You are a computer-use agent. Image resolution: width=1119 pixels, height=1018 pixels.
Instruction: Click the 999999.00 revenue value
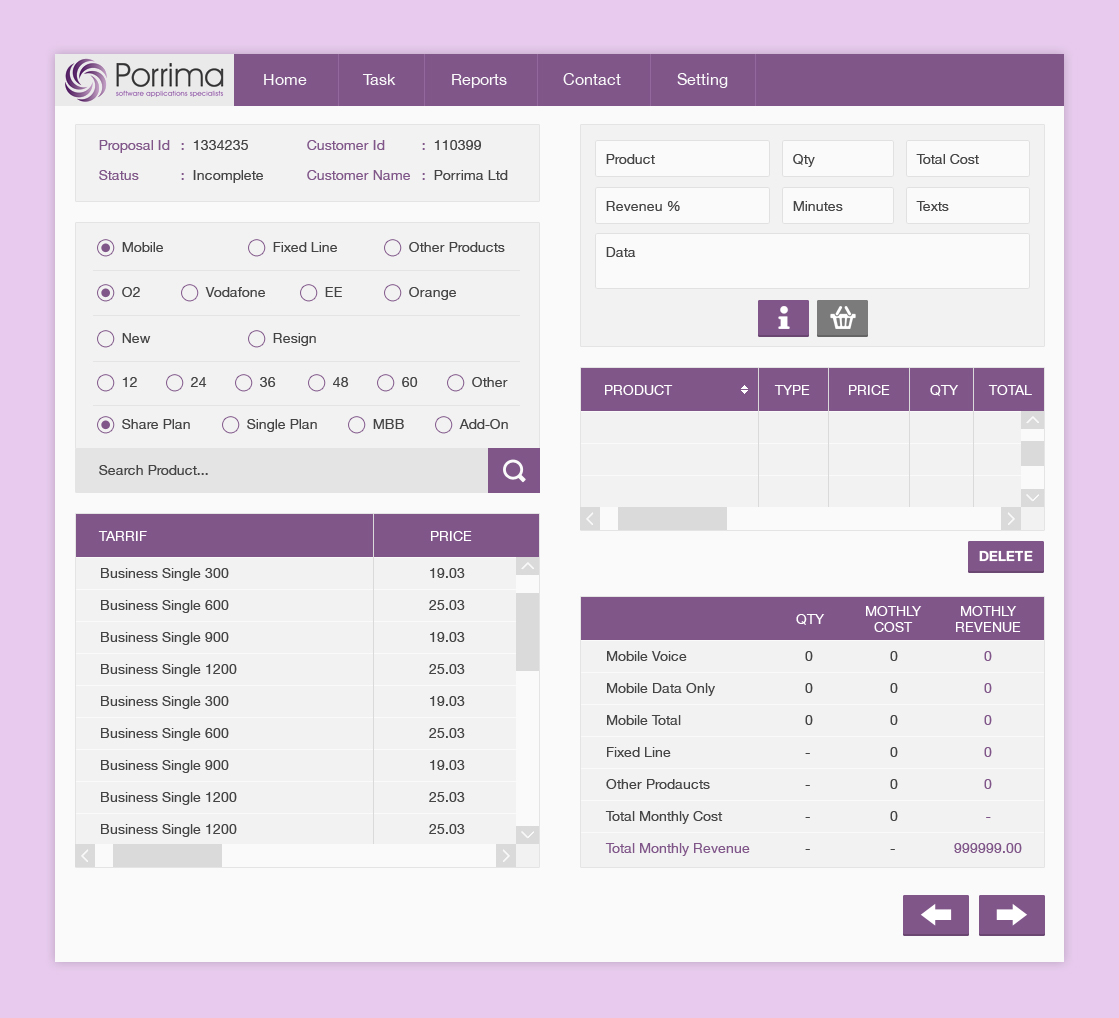[x=988, y=848]
